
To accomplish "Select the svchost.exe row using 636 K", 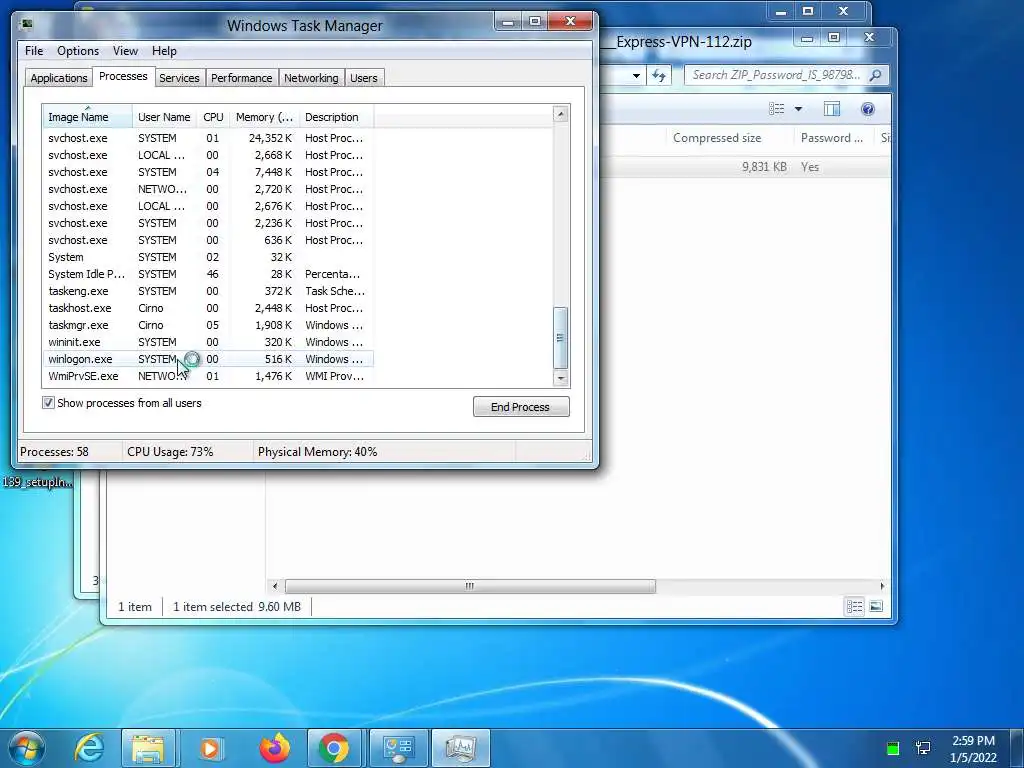I will pos(208,240).
